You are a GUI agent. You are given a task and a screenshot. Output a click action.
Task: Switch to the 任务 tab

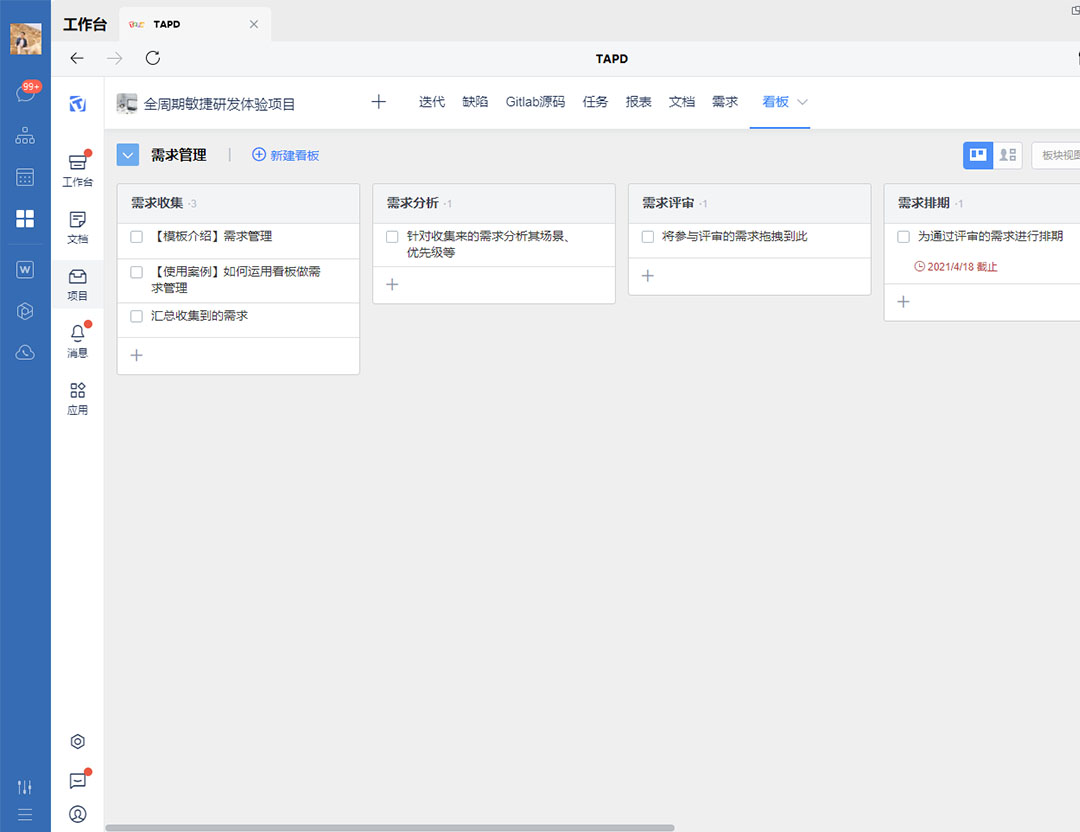tap(595, 102)
